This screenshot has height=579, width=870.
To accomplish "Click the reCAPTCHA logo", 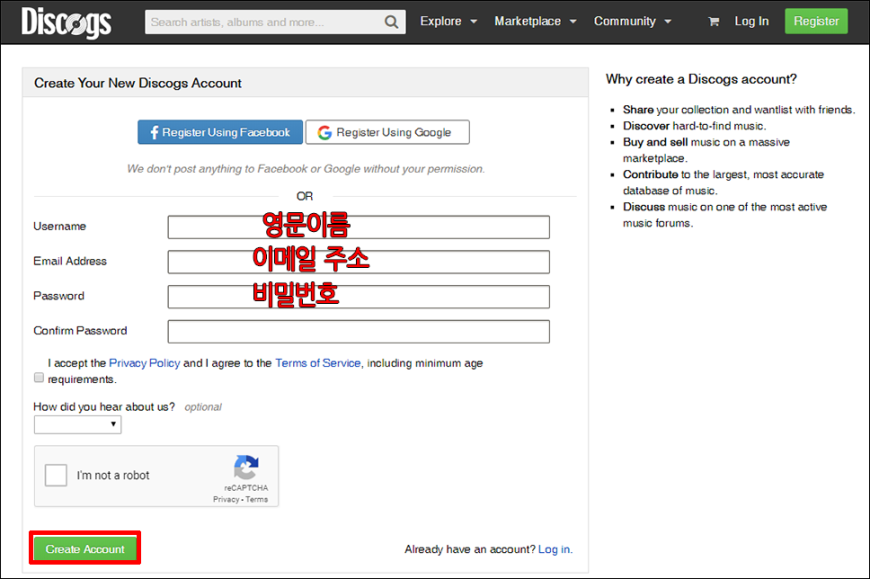I will [246, 467].
